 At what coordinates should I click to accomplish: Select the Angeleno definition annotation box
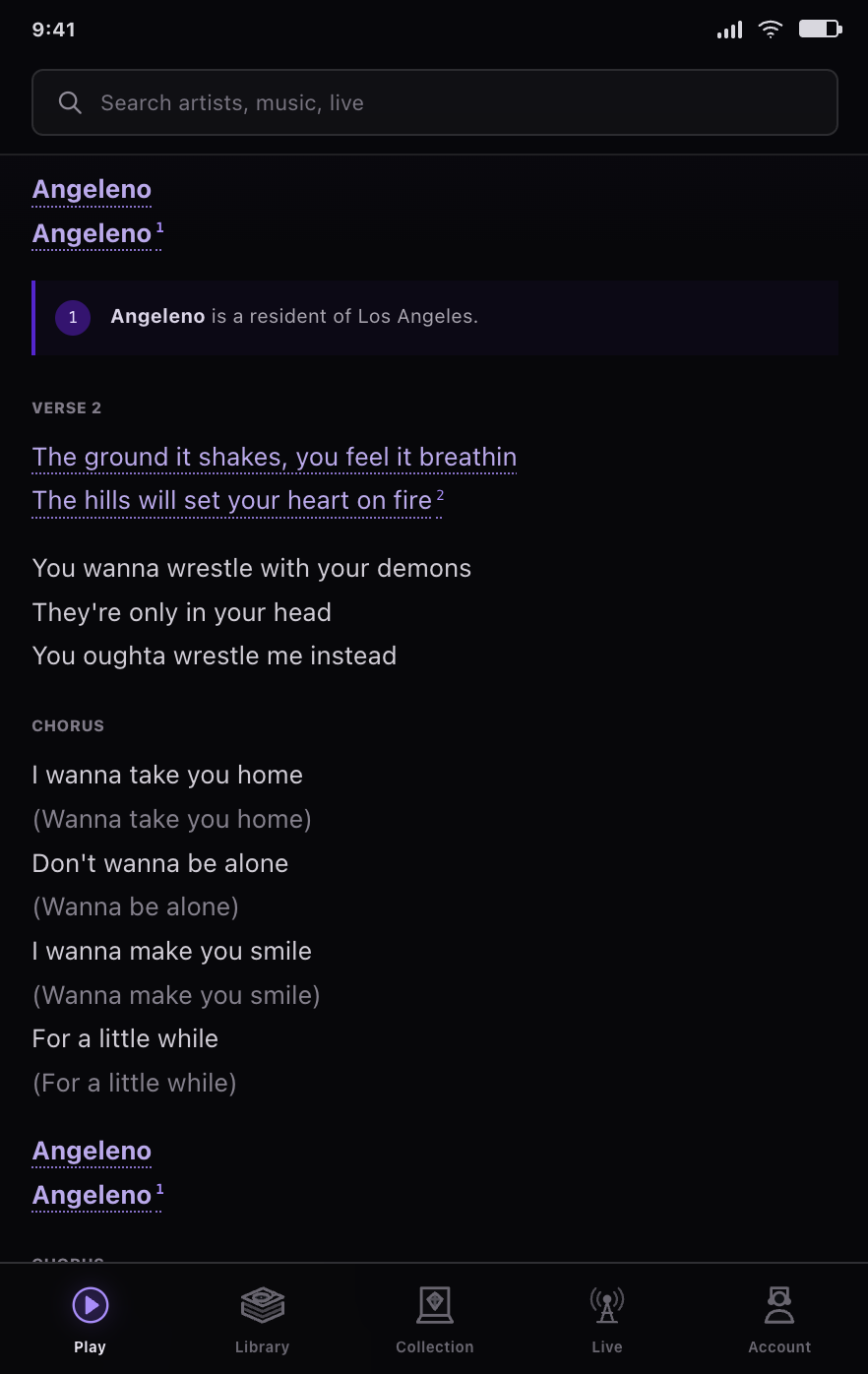click(x=435, y=317)
